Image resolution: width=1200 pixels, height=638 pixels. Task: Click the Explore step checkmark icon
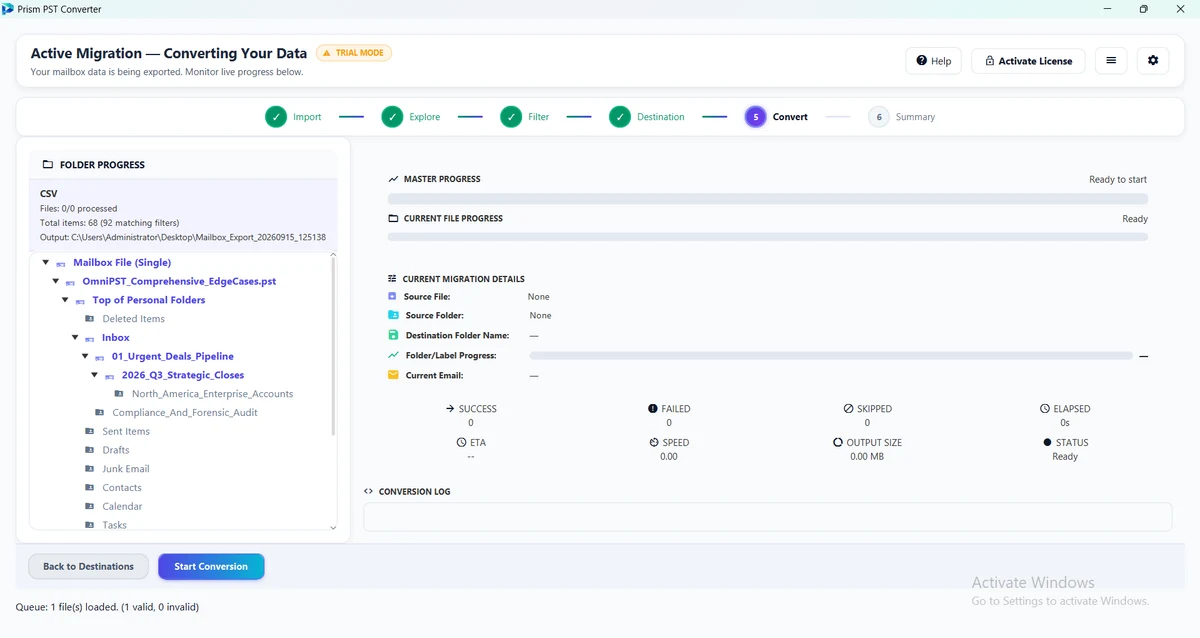click(x=392, y=117)
